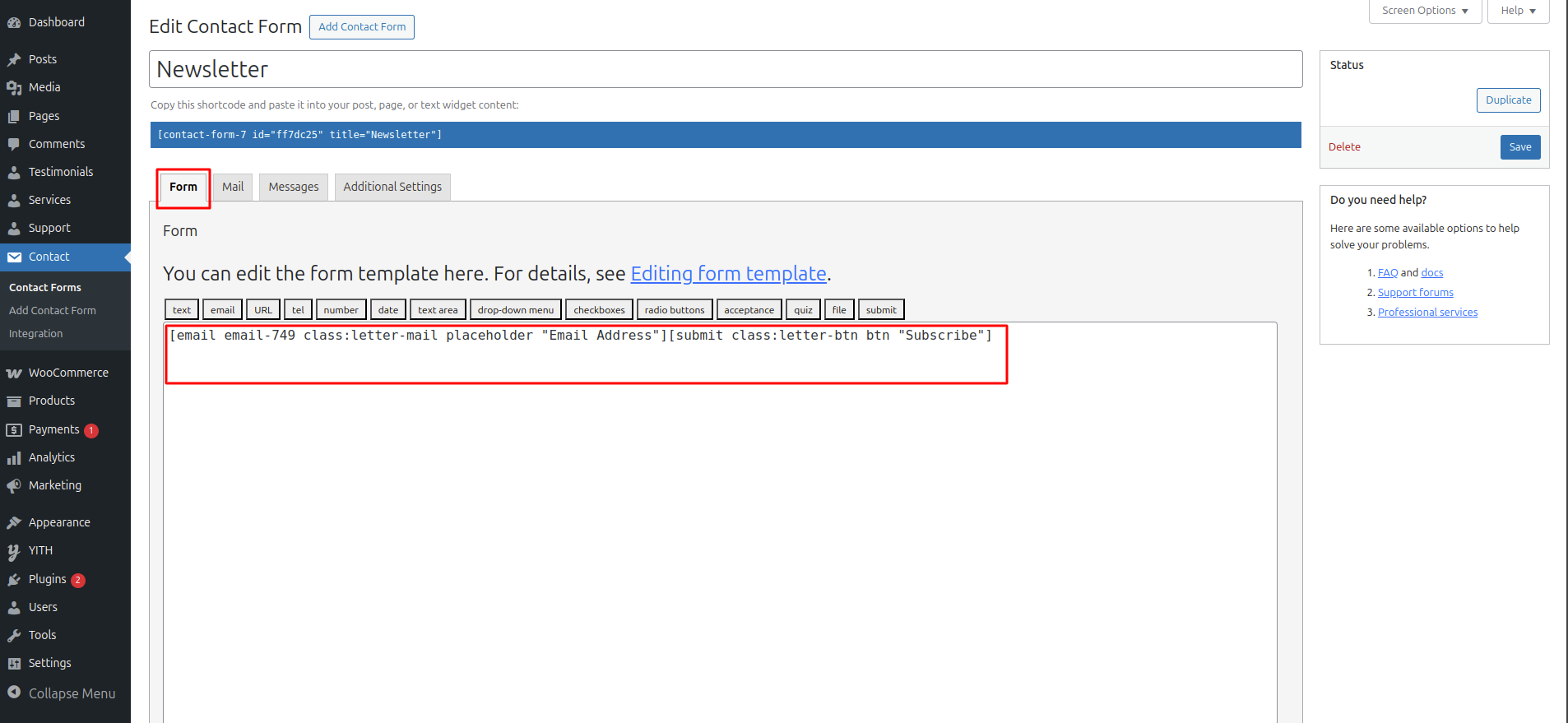The image size is (1568, 723).
Task: Open Add Contact Form submenu item
Action: click(x=53, y=311)
